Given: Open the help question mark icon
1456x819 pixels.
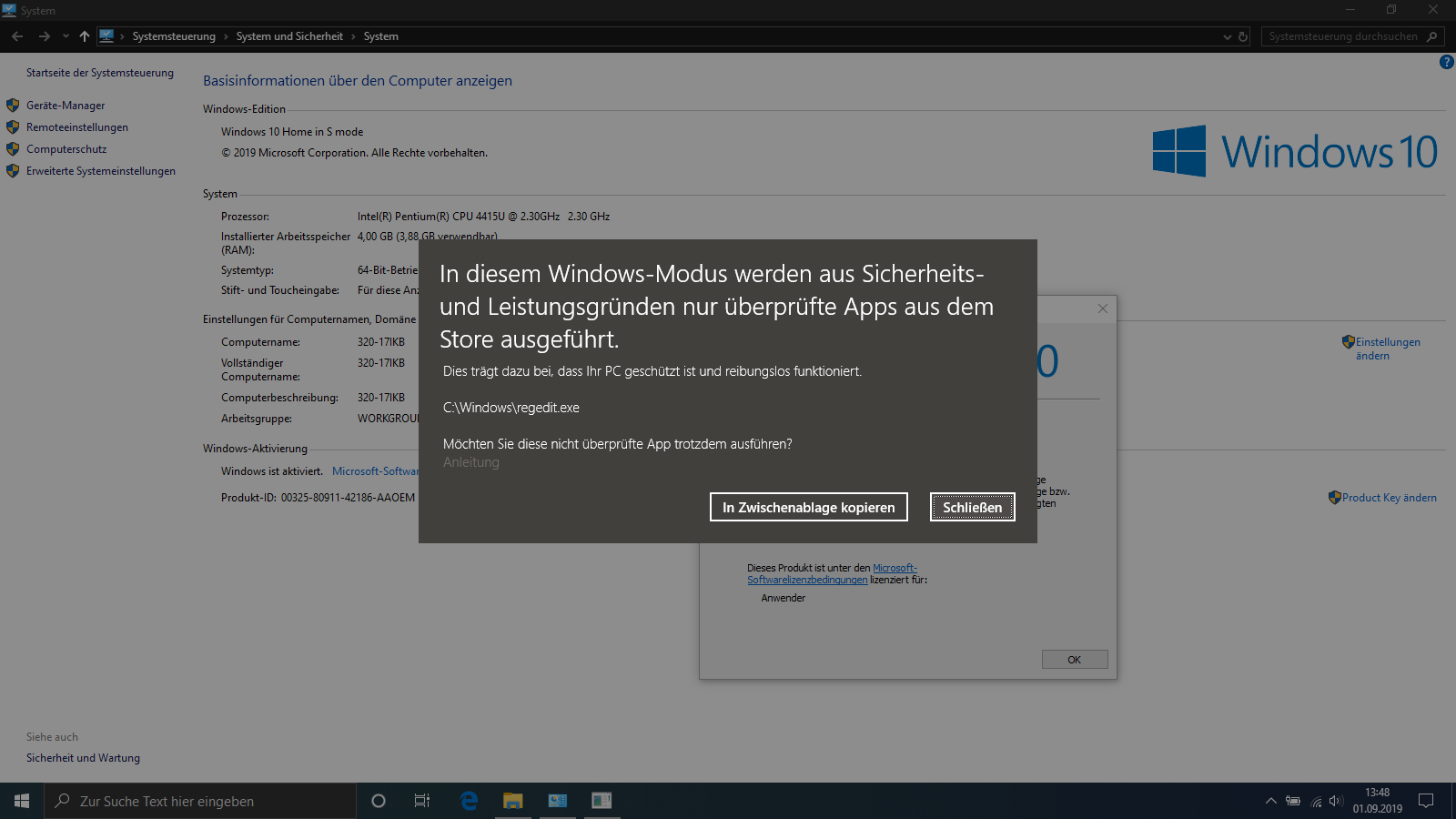Looking at the screenshot, I should pyautogui.click(x=1446, y=62).
